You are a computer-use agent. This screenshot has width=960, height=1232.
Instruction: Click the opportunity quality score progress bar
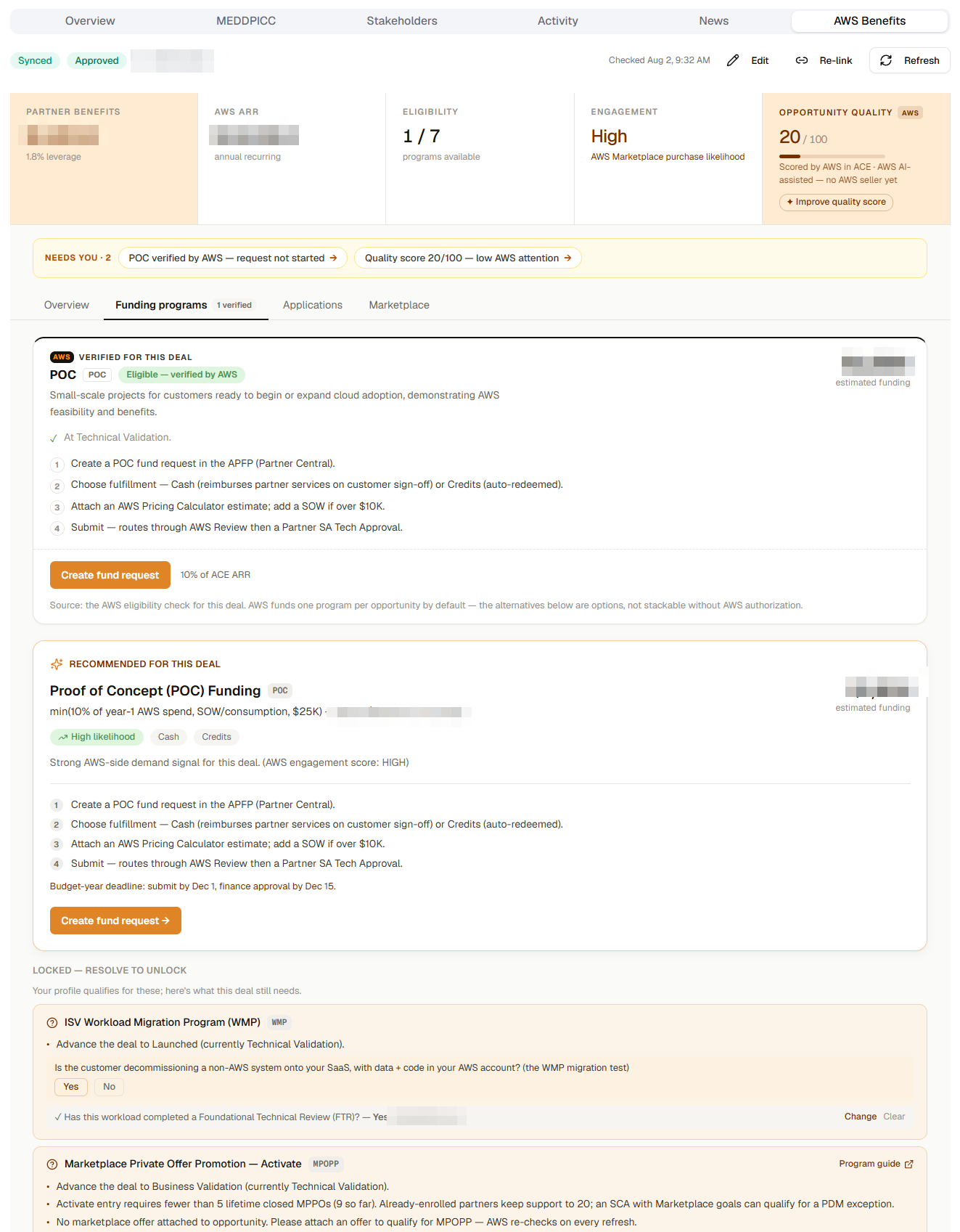tap(832, 156)
